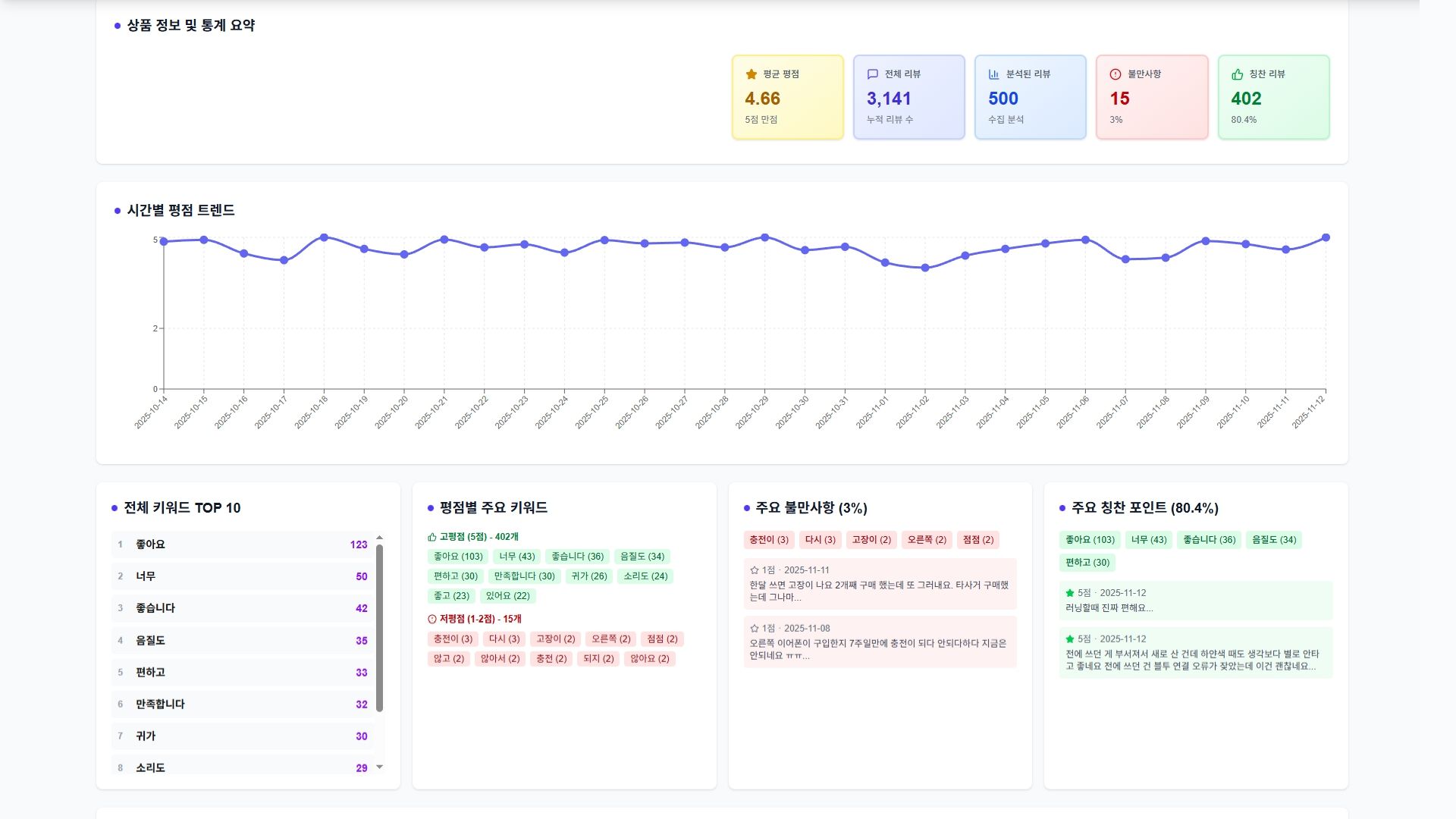
Task: Click the keyword list scrollbar thumb
Action: (x=379, y=628)
